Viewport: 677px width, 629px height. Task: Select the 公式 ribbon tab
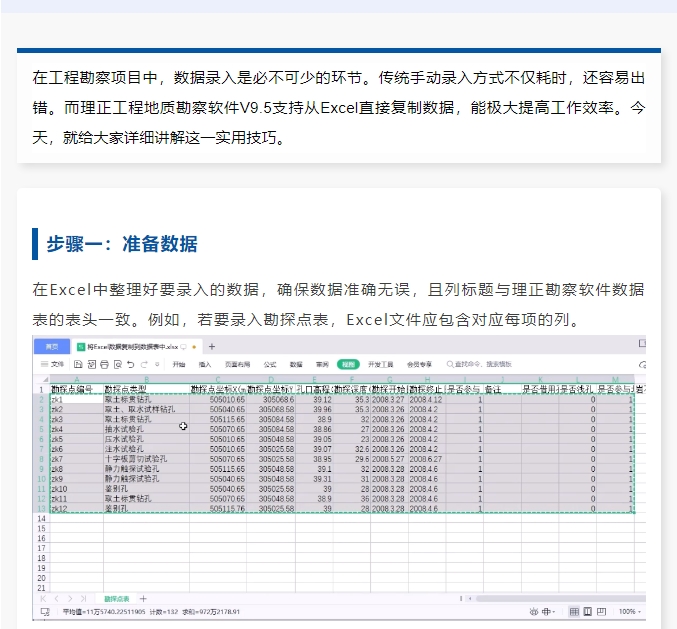pos(270,365)
